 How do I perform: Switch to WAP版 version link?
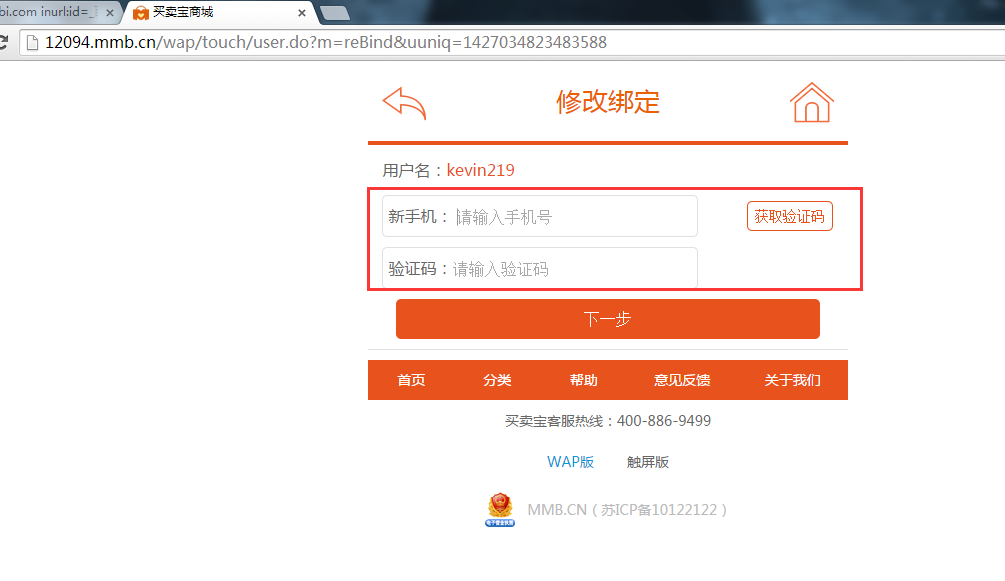click(570, 462)
